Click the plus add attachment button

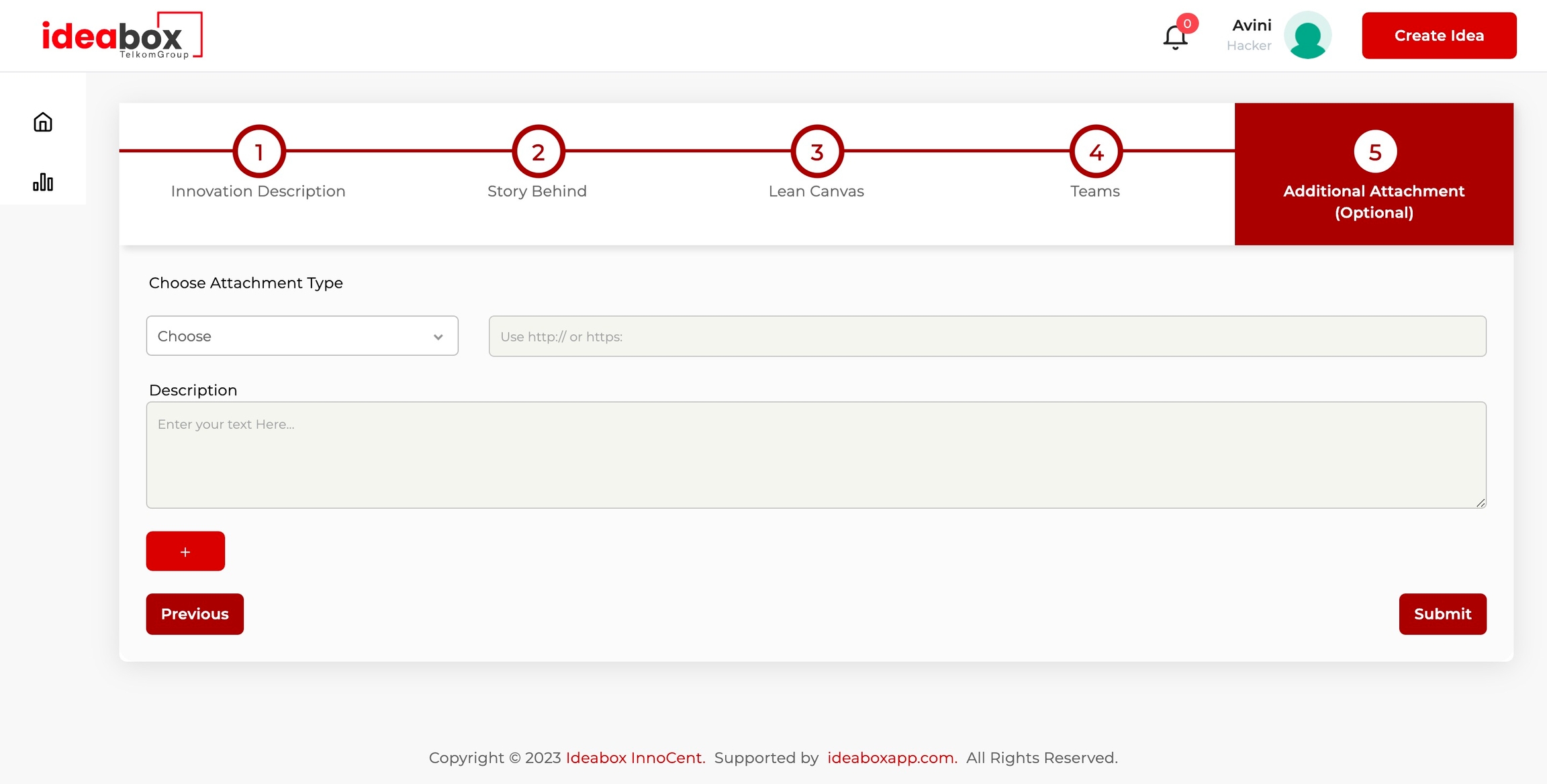coord(185,551)
